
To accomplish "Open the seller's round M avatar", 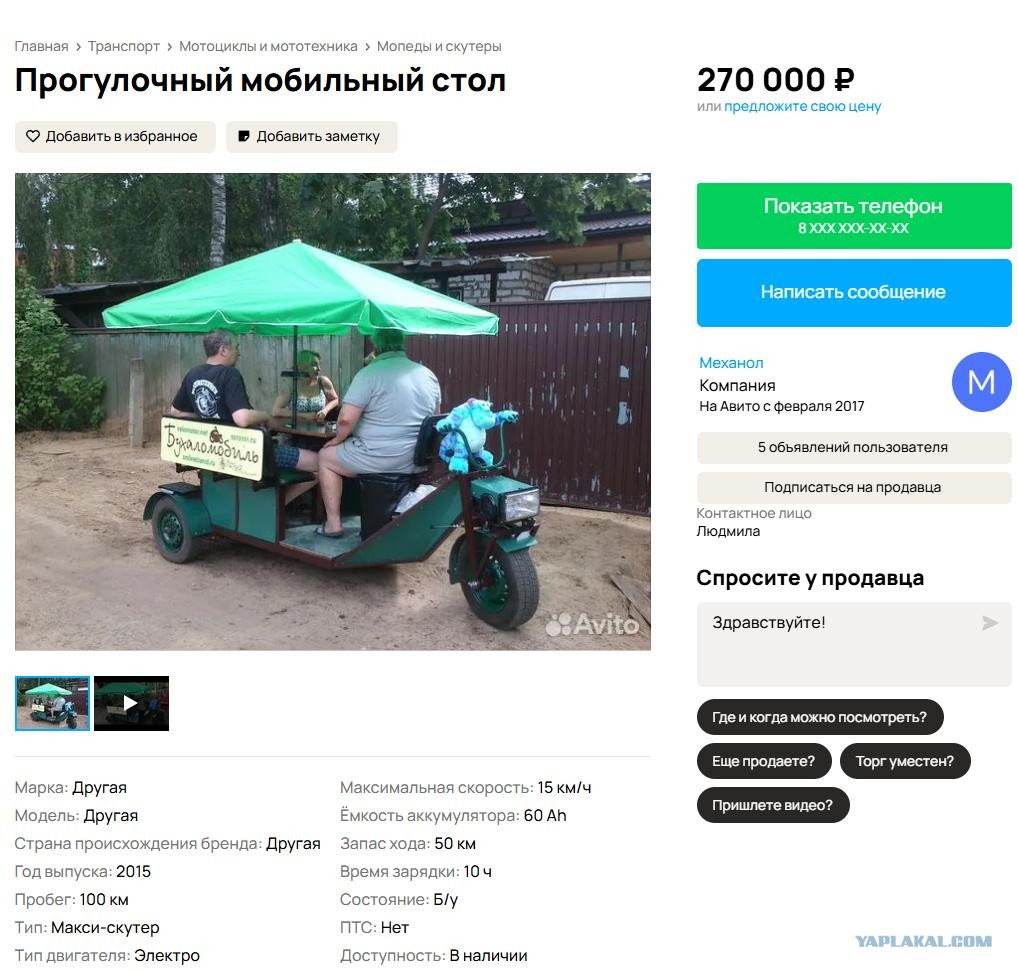I will point(982,382).
